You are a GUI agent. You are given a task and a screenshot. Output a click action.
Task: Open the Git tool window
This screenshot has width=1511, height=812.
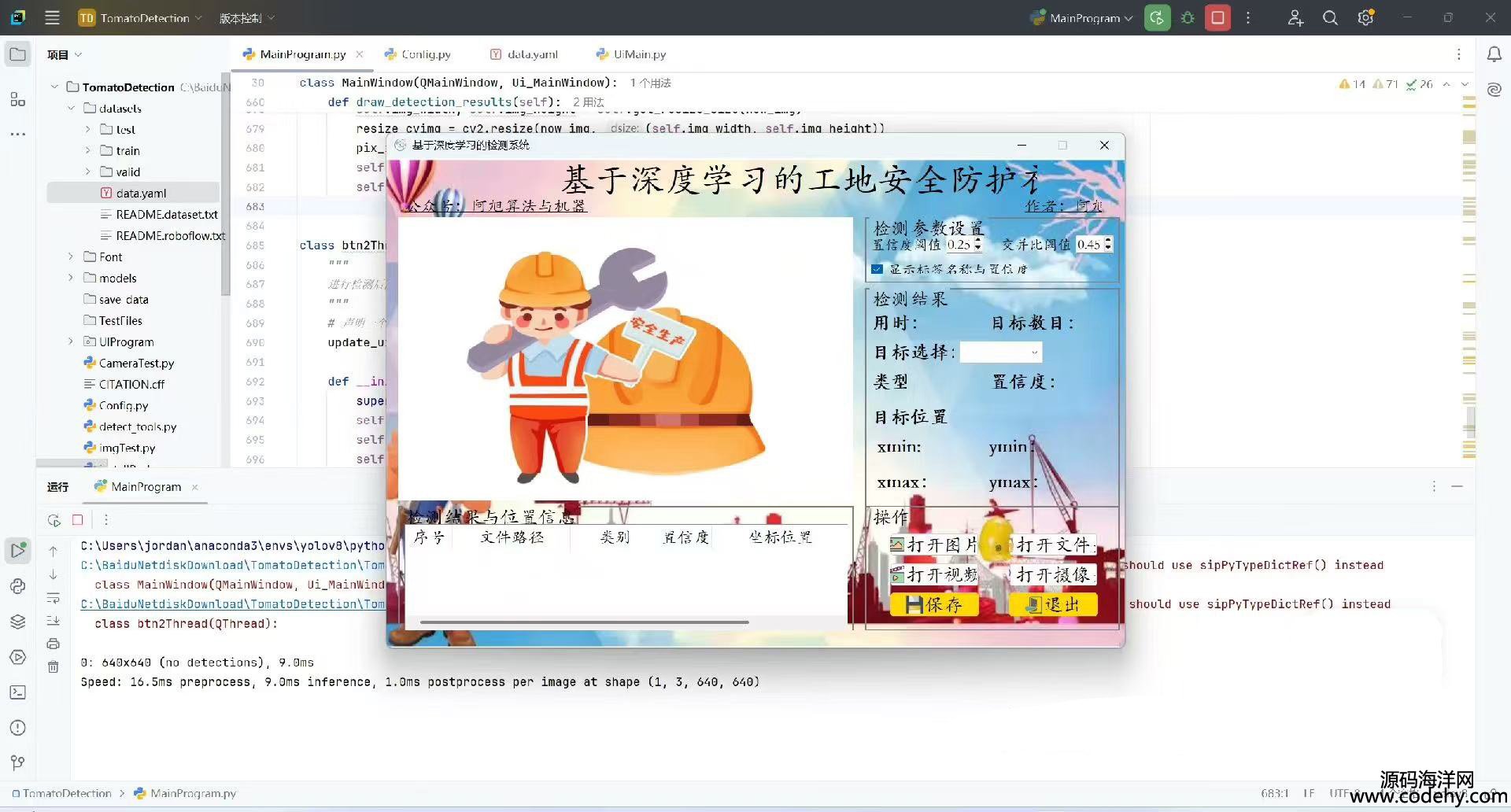tap(17, 762)
